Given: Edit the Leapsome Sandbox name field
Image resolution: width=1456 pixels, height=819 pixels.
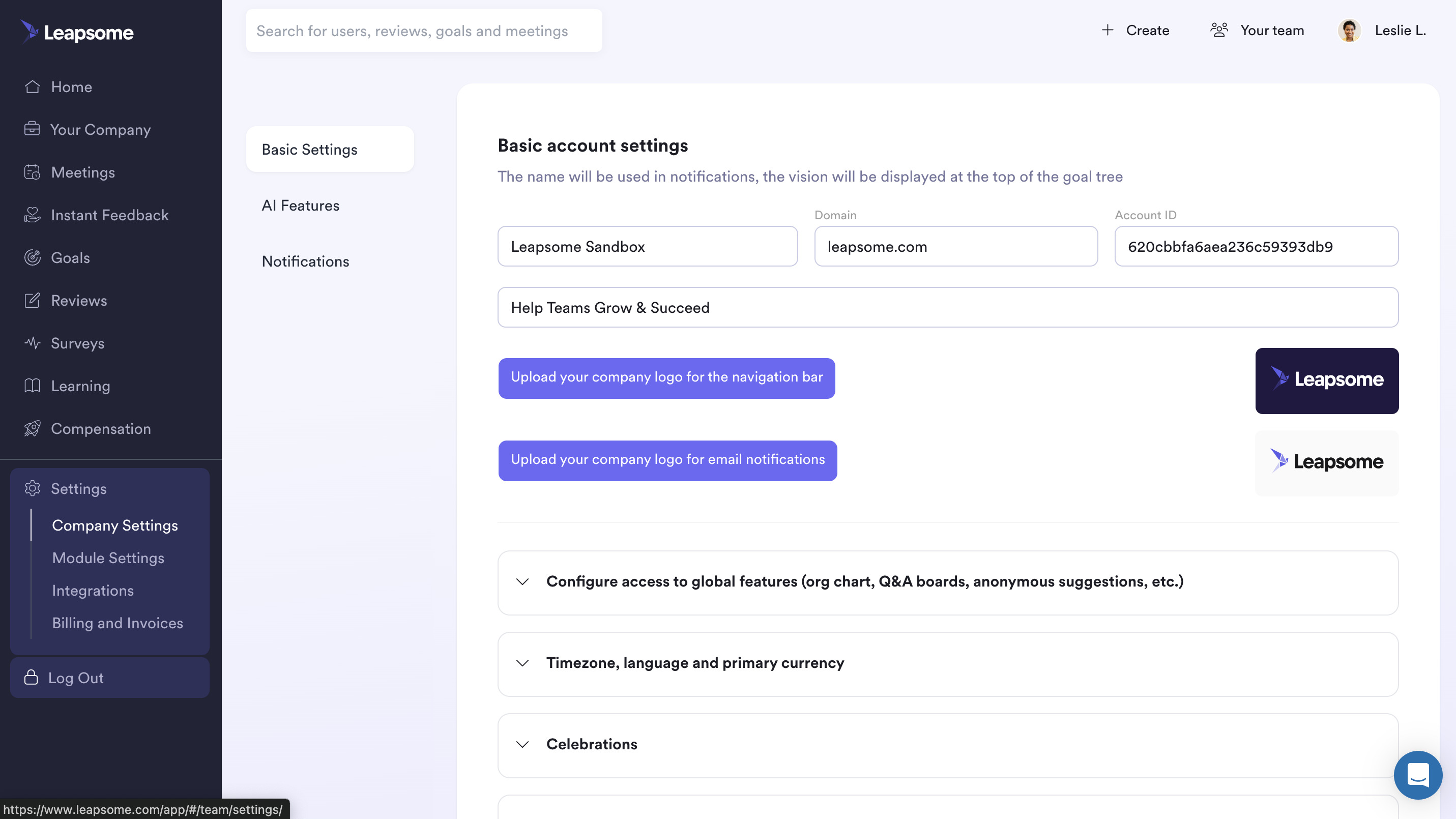Looking at the screenshot, I should click(647, 246).
